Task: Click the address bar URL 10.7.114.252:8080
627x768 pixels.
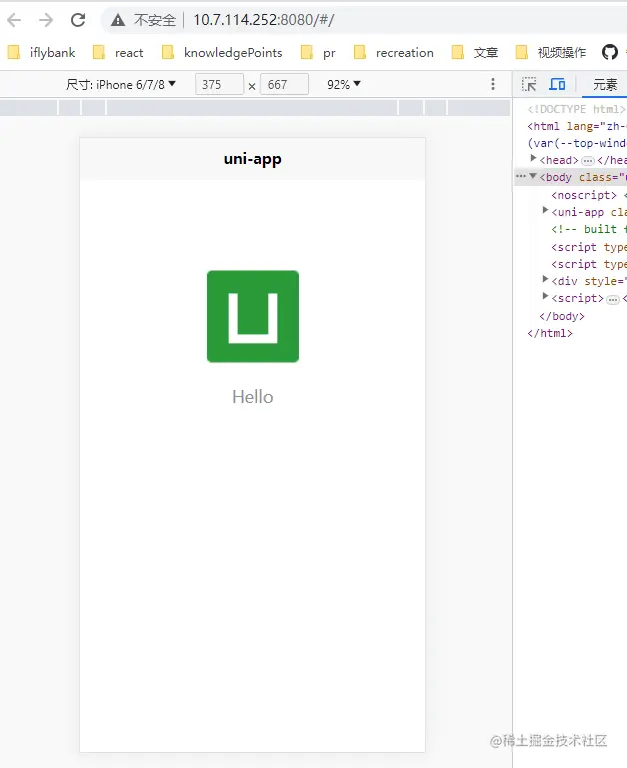Action: point(264,20)
